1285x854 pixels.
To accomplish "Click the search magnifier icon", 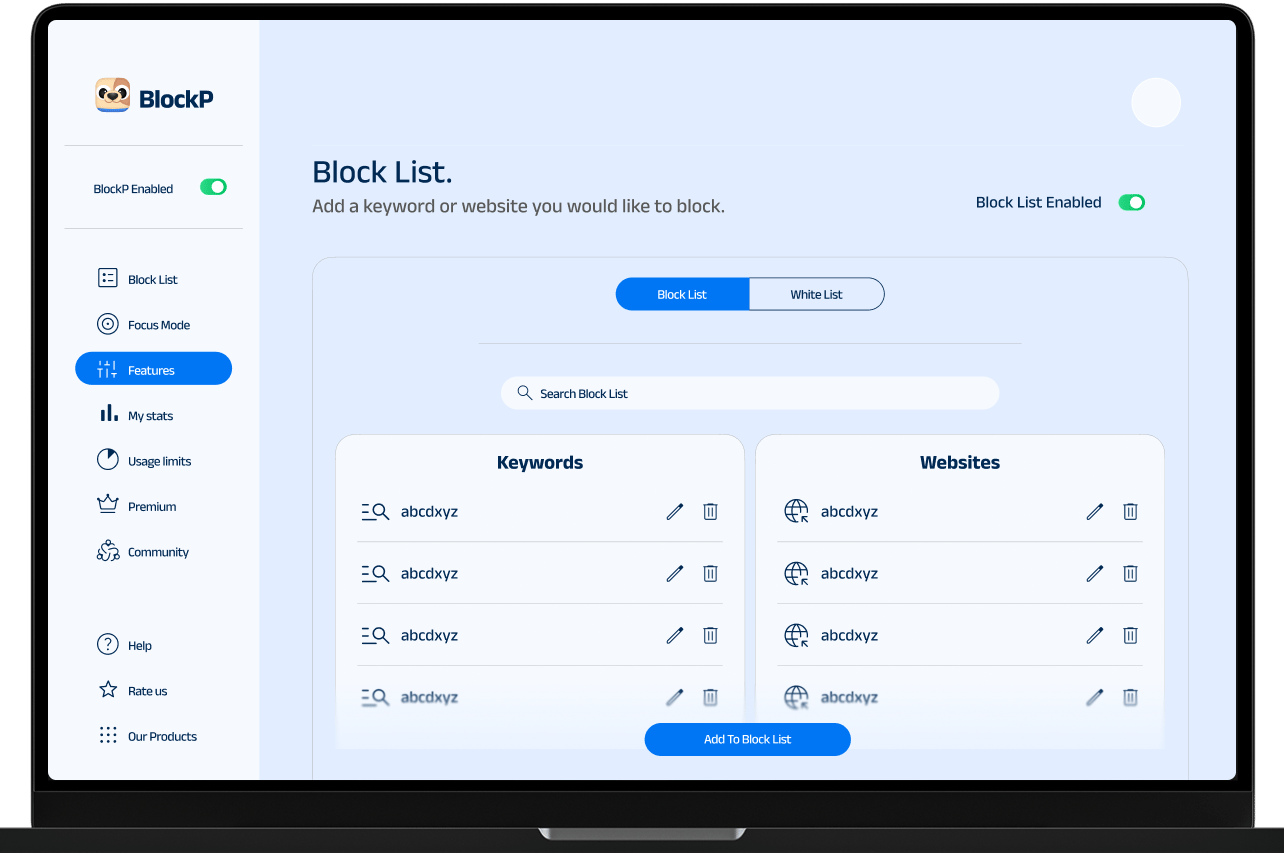I will click(x=524, y=393).
